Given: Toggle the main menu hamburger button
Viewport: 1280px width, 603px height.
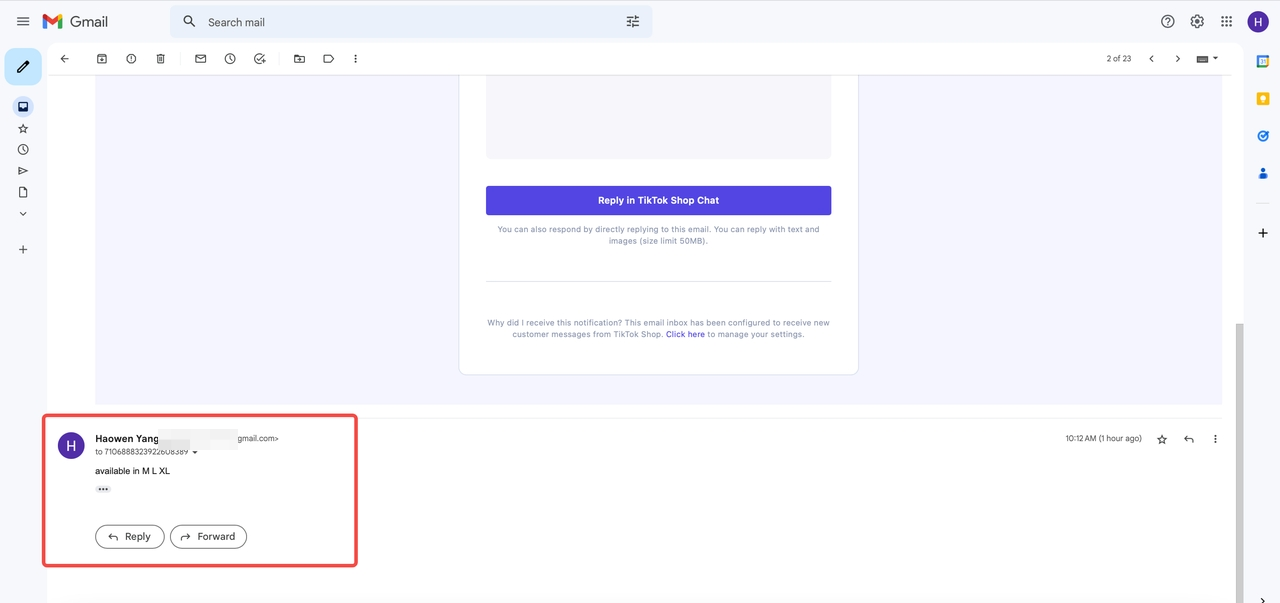Looking at the screenshot, I should (23, 21).
